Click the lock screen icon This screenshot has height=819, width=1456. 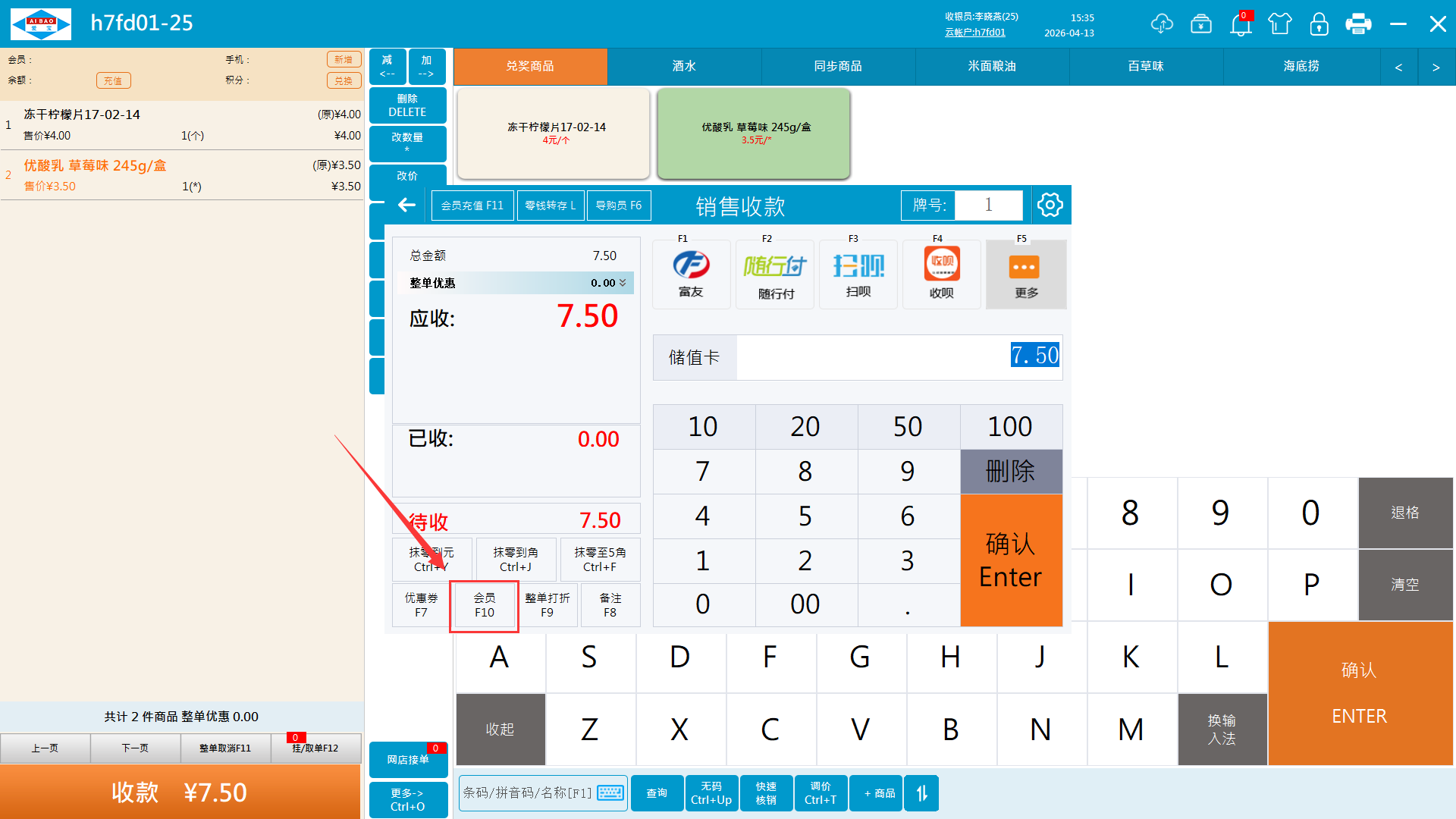pyautogui.click(x=1319, y=24)
